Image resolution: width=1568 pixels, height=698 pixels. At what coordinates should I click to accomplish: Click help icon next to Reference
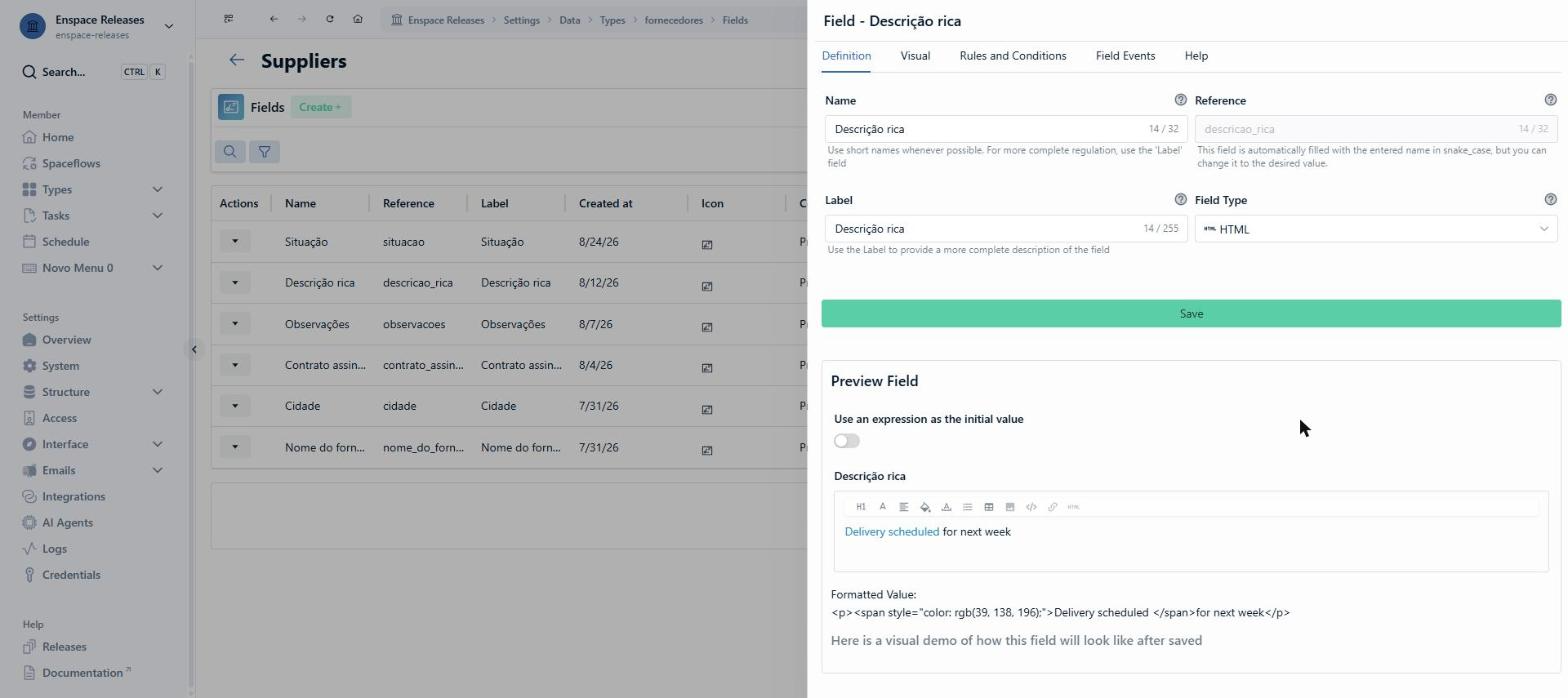1550,100
